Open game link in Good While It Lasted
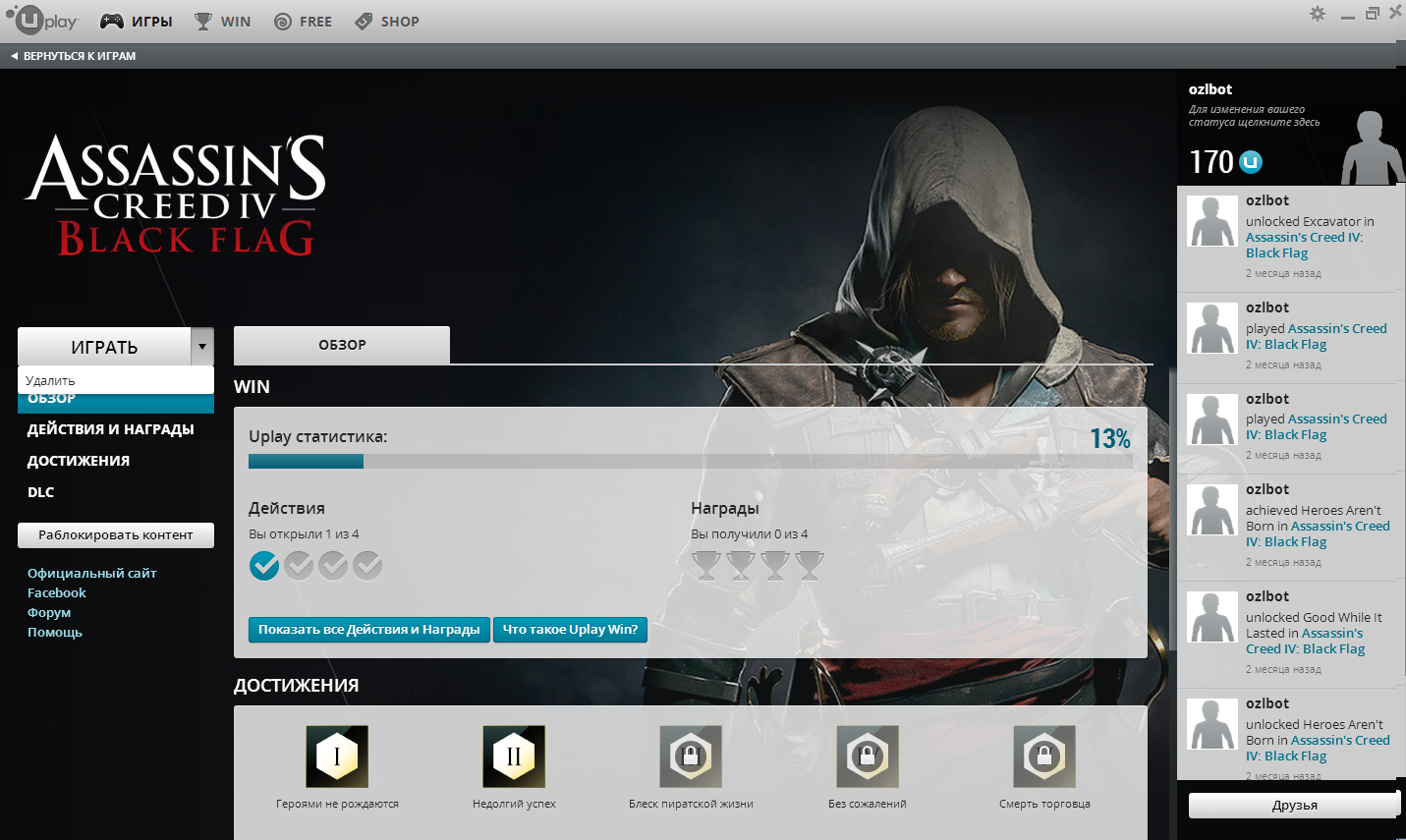Image resolution: width=1406 pixels, height=840 pixels. (1306, 641)
